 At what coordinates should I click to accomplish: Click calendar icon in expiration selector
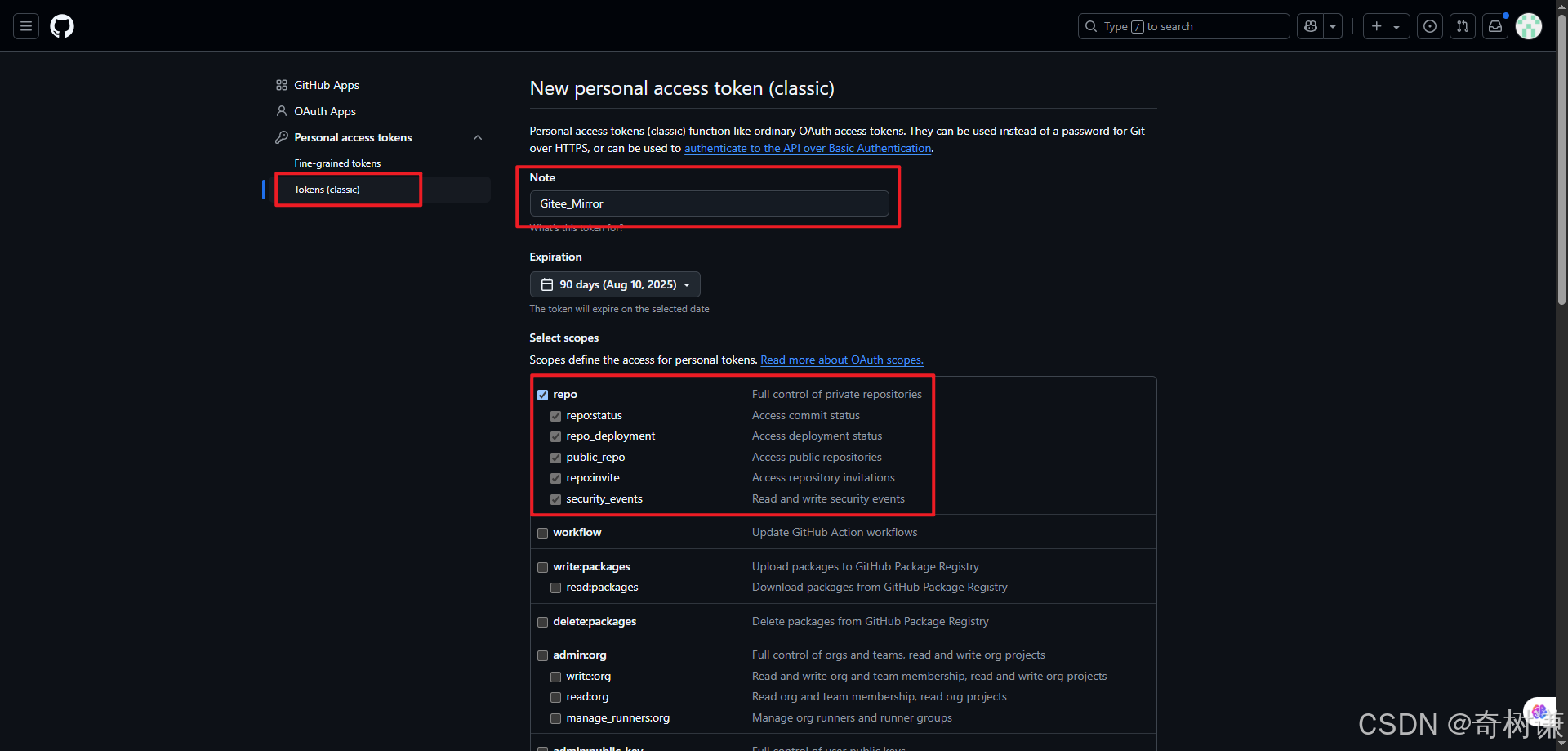click(x=547, y=284)
